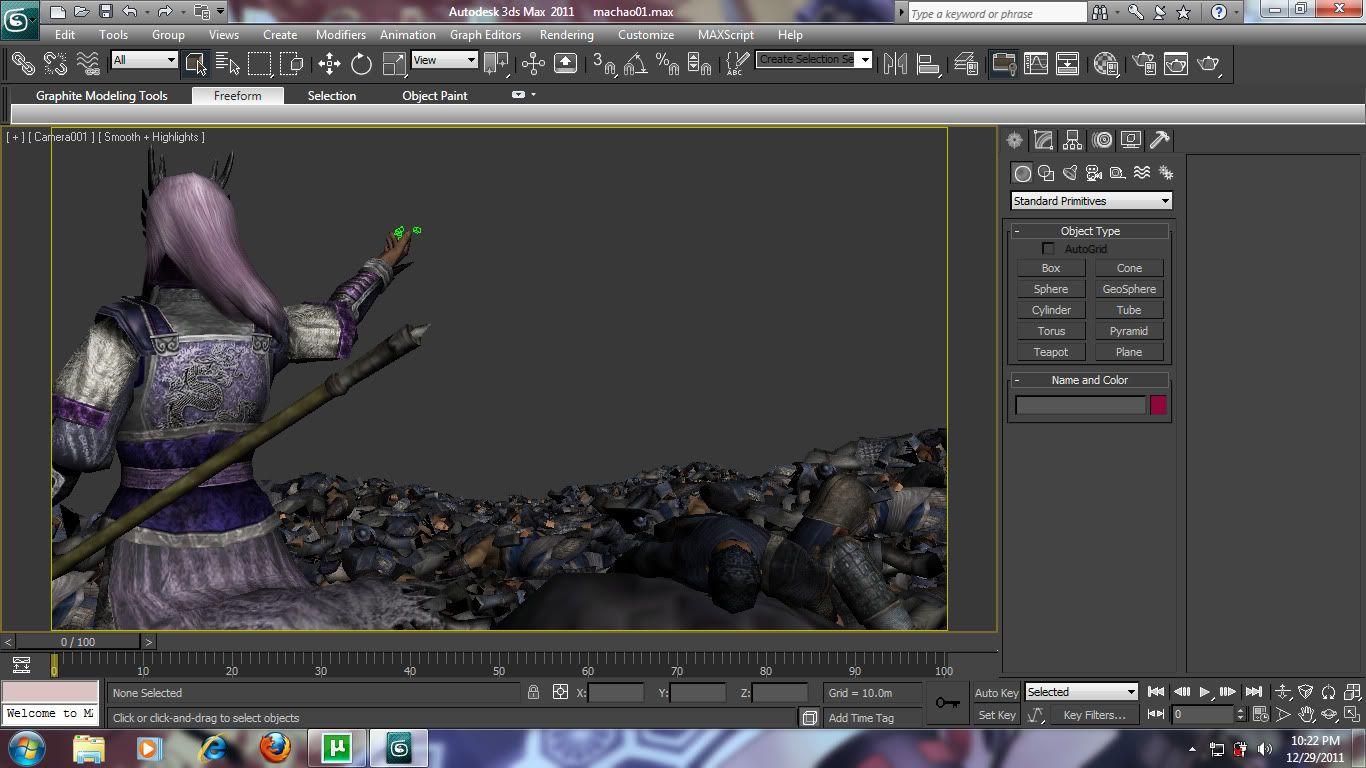Image resolution: width=1366 pixels, height=768 pixels.
Task: Open the Modify panel tab
Action: pos(1043,140)
